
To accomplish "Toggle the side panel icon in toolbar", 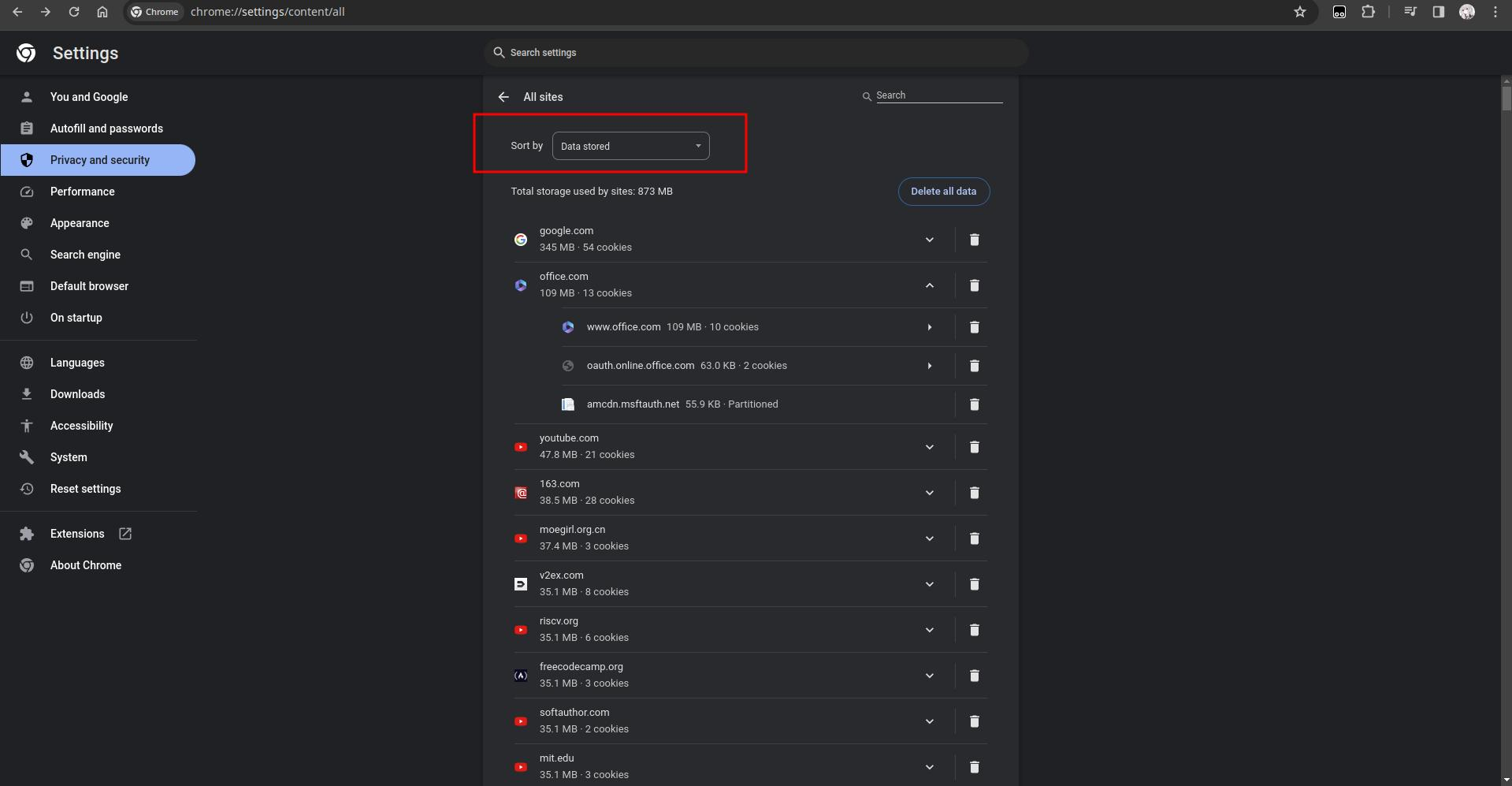I will coord(1439,12).
